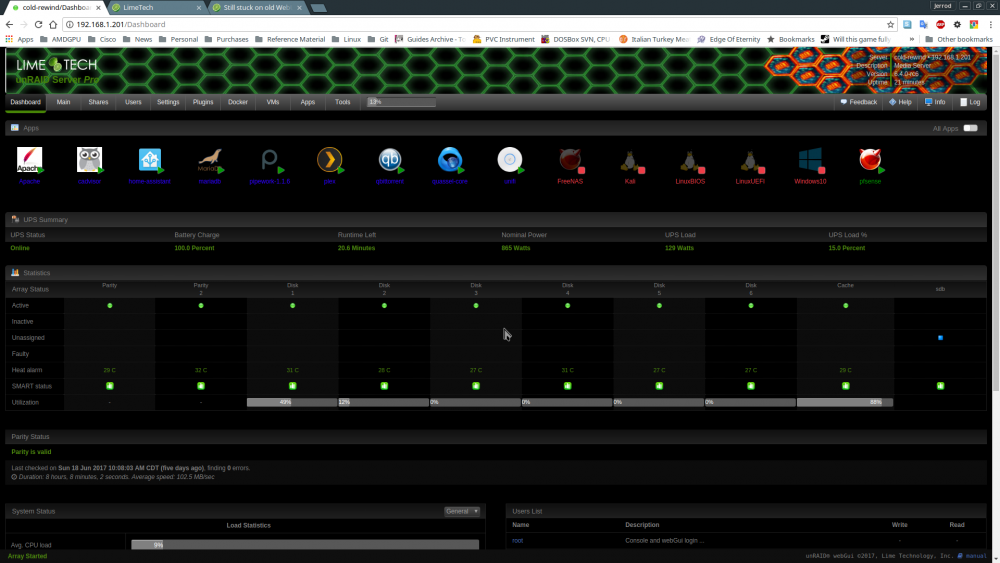Click the Info button
Image resolution: width=1000 pixels, height=563 pixels.
pos(935,102)
